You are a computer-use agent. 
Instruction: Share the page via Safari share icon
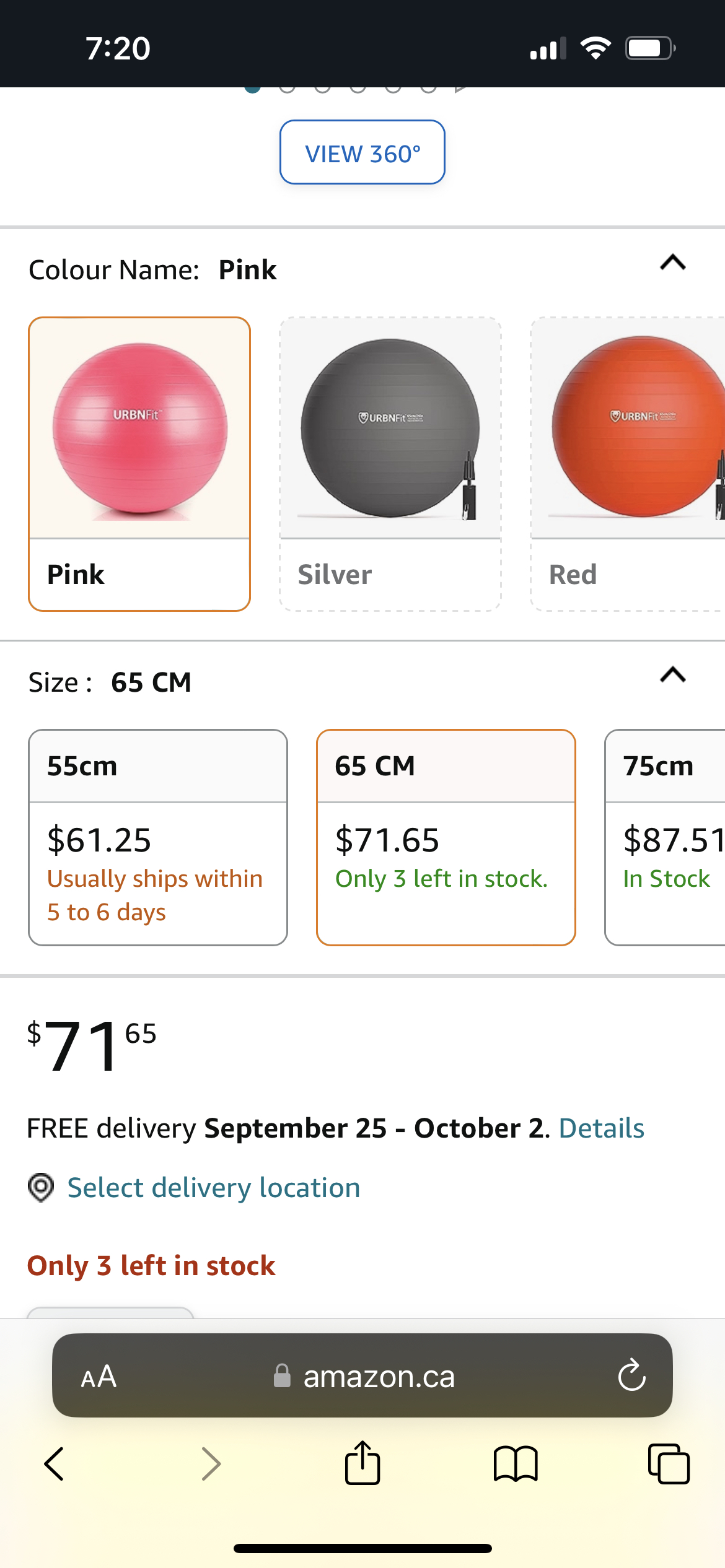[x=362, y=1464]
